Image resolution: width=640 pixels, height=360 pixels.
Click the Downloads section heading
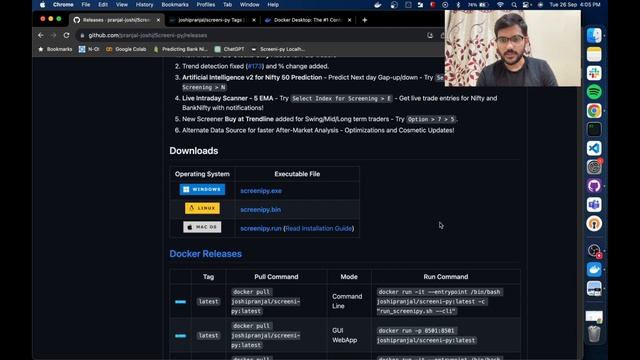coord(193,151)
